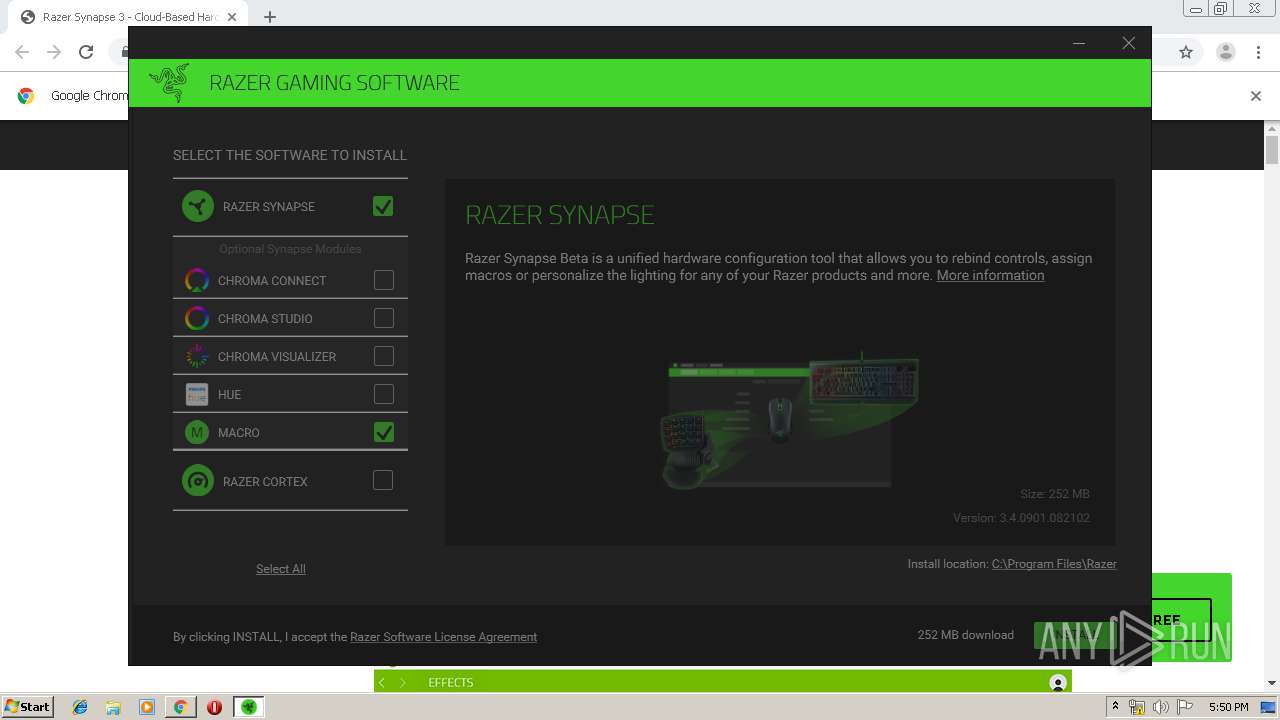Image resolution: width=1280 pixels, height=720 pixels.
Task: Reload the Chrome page
Action: 86,52
